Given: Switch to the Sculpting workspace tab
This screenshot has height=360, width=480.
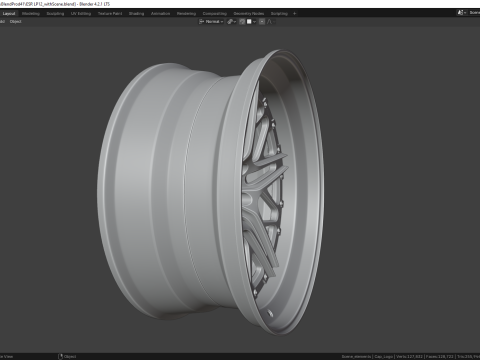Looking at the screenshot, I should [55, 14].
